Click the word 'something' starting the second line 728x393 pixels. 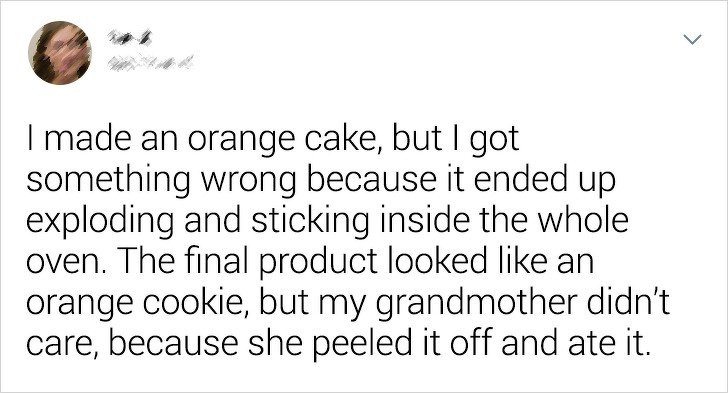click(x=109, y=181)
